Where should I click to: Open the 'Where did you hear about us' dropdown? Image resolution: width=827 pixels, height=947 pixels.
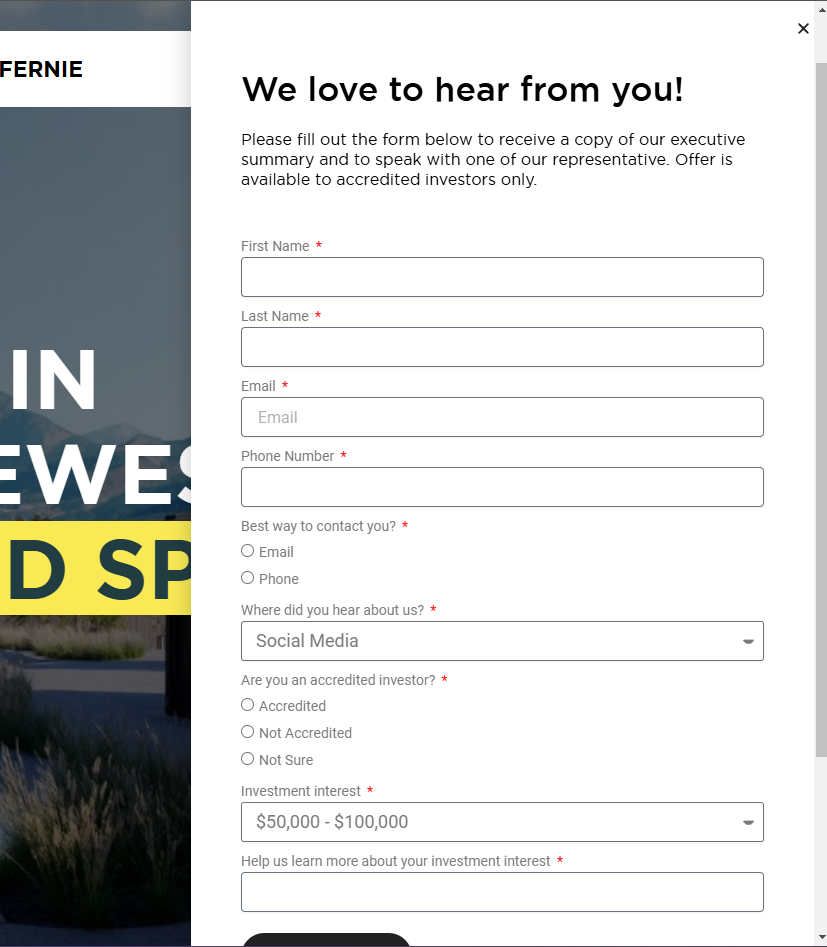[x=502, y=641]
